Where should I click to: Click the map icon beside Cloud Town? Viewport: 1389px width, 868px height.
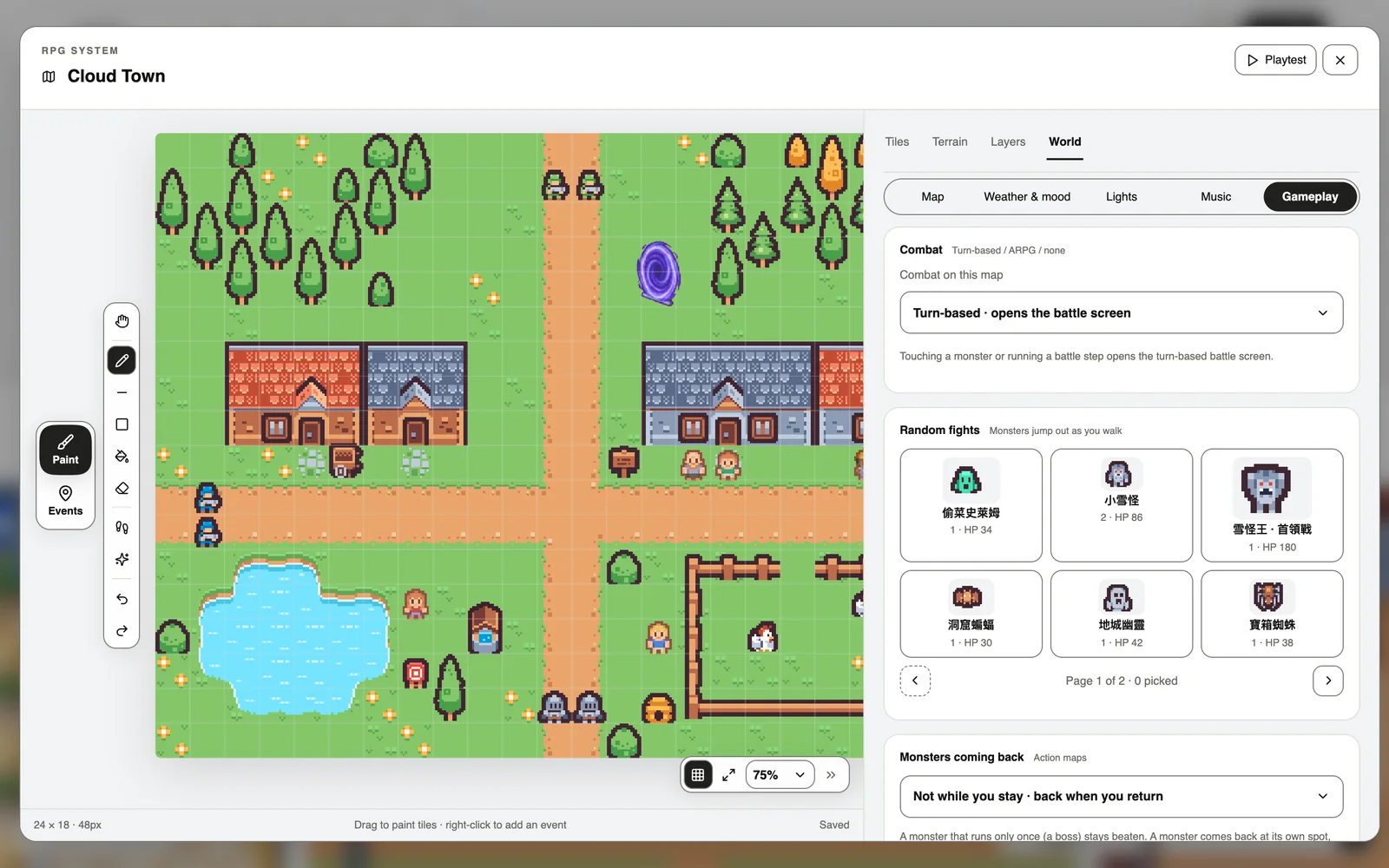pyautogui.click(x=49, y=76)
